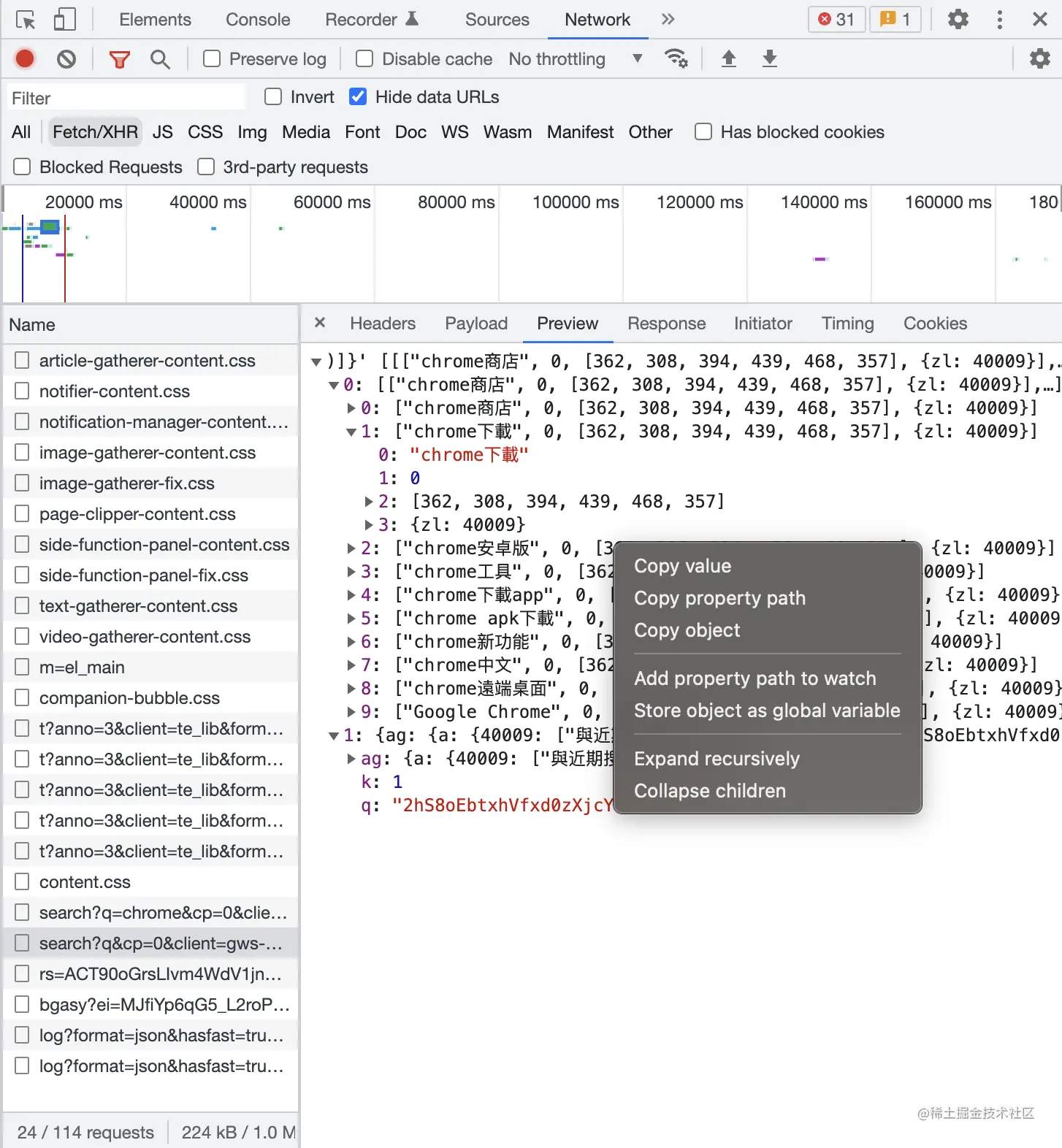1062x1148 pixels.
Task: Click the Name column header
Action: pyautogui.click(x=150, y=325)
